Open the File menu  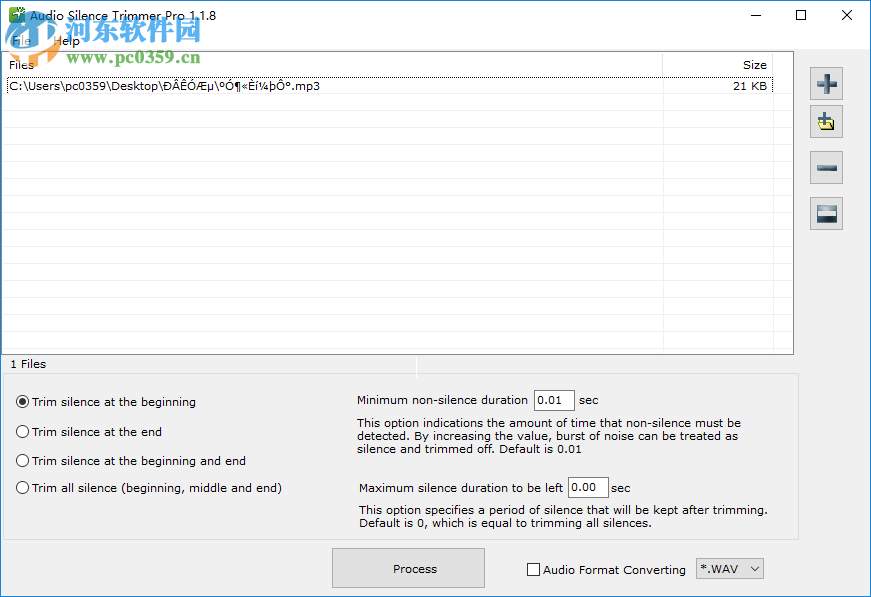[x=20, y=40]
